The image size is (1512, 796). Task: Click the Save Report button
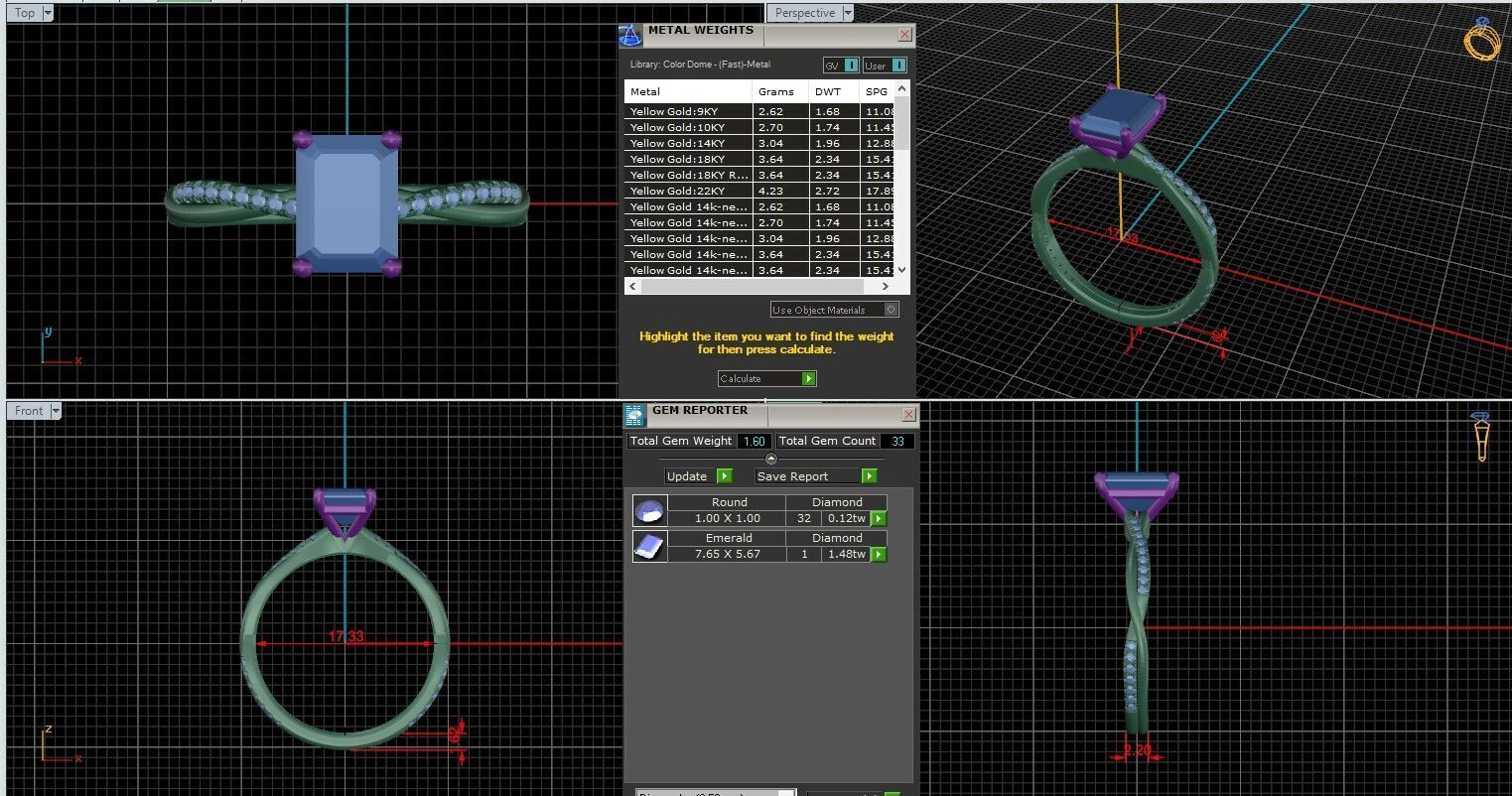[816, 476]
